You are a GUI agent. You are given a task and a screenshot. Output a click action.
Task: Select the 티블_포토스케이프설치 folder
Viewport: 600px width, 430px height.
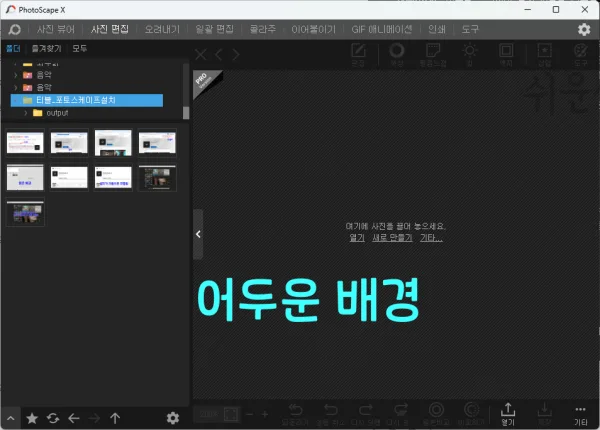(87, 100)
